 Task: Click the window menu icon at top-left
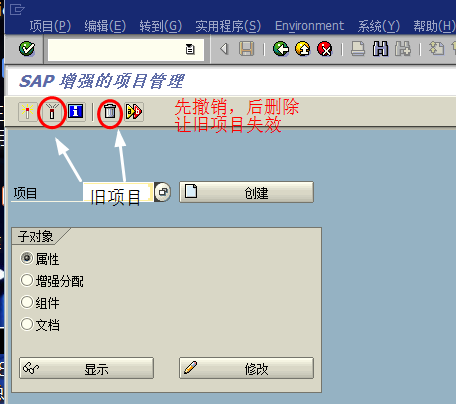[17, 10]
